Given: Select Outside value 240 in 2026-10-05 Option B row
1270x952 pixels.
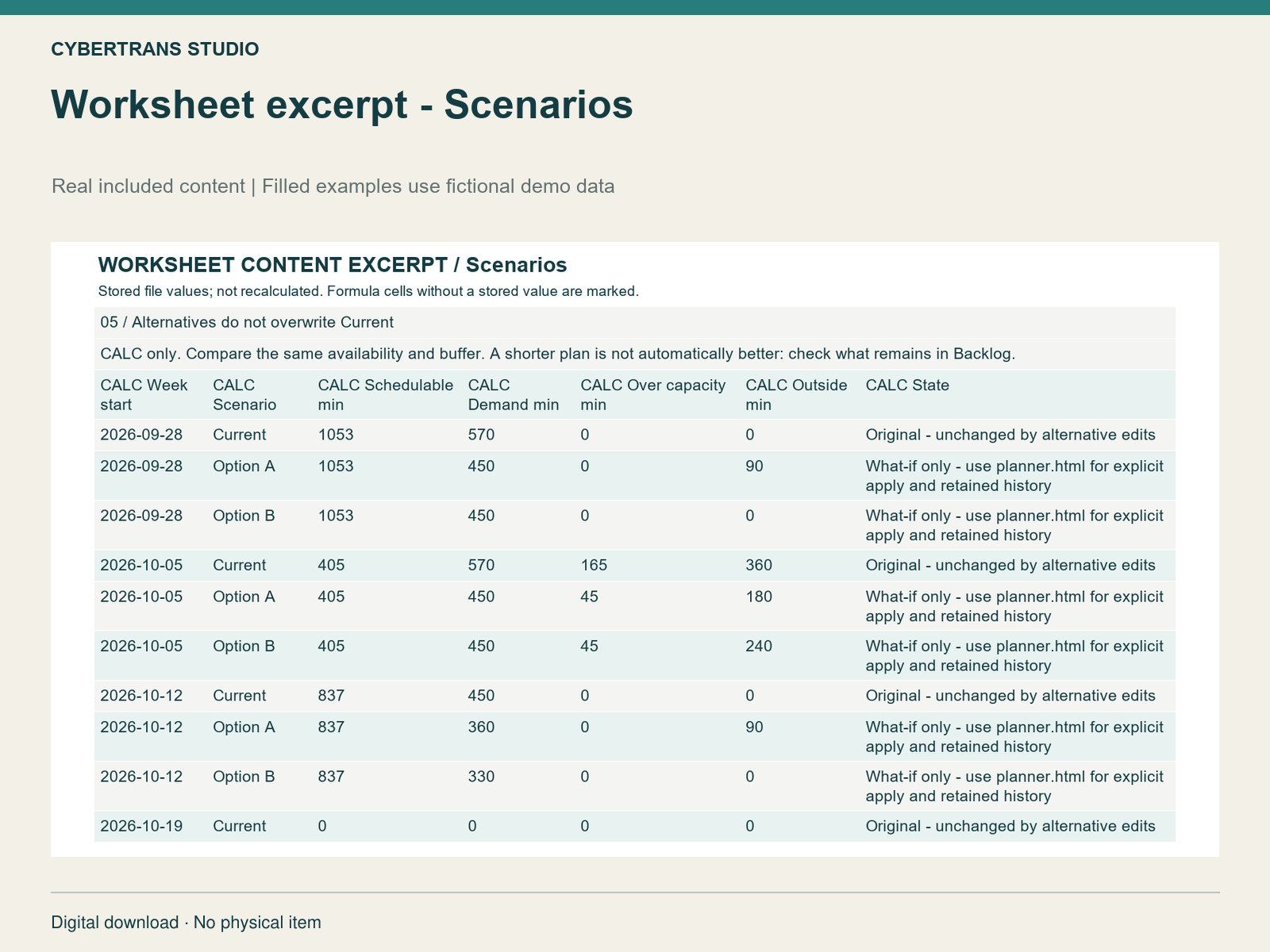Looking at the screenshot, I should [x=759, y=647].
